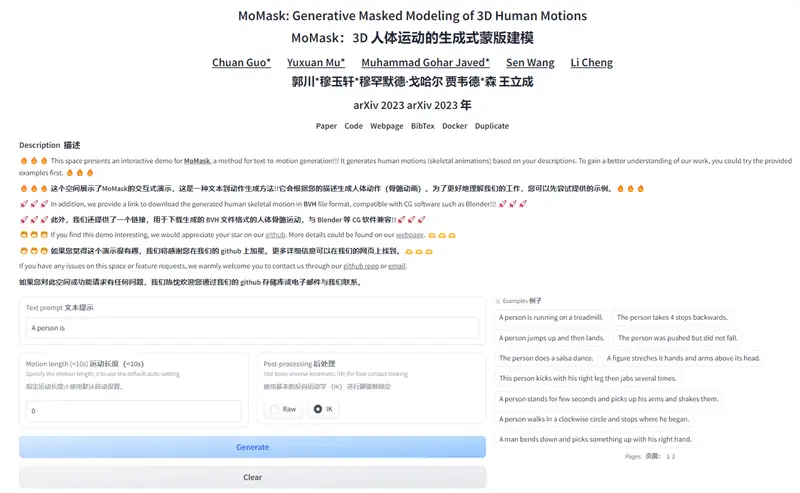800x493 pixels.
Task: Pick the salsa dance example
Action: tap(545, 358)
